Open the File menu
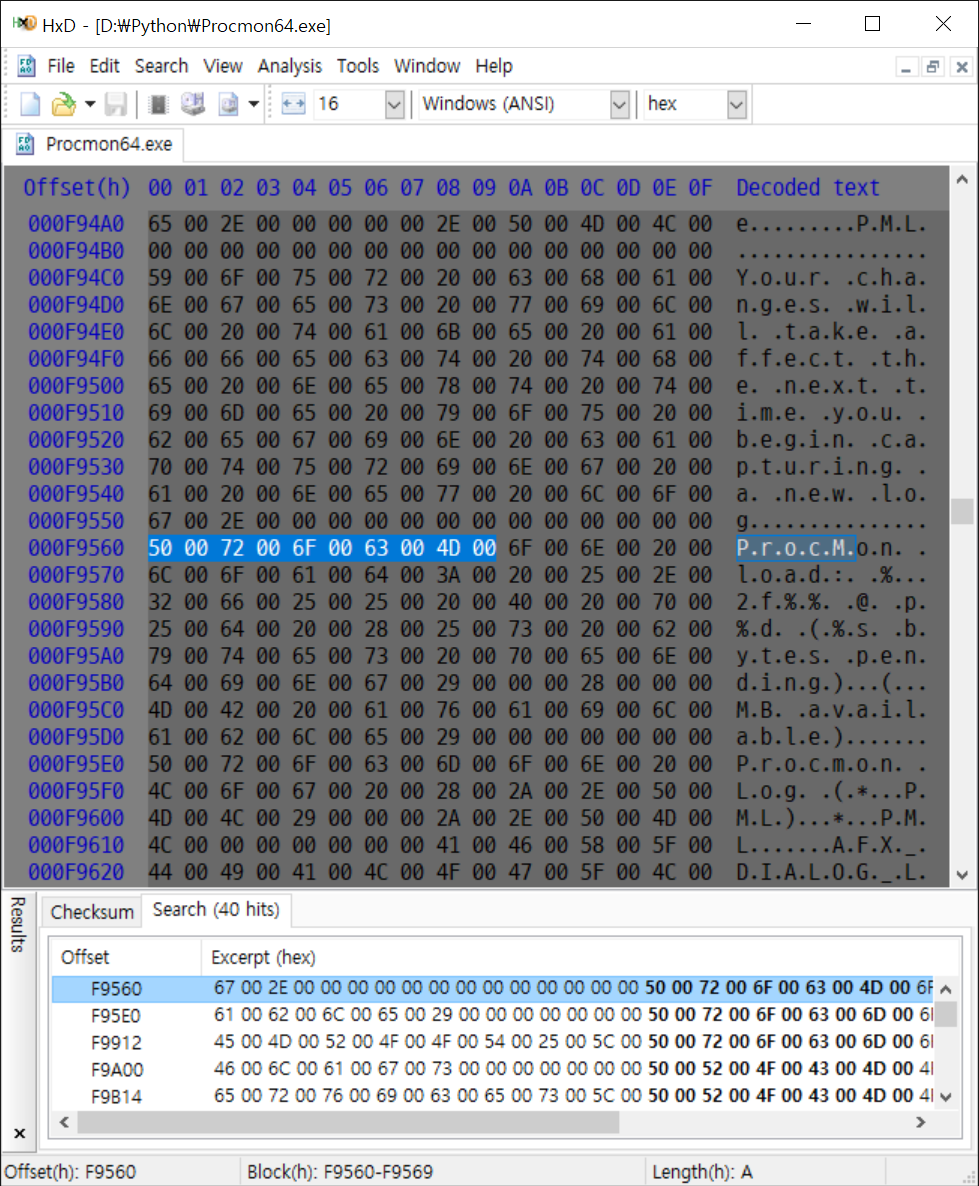This screenshot has height=1186, width=979. point(61,66)
